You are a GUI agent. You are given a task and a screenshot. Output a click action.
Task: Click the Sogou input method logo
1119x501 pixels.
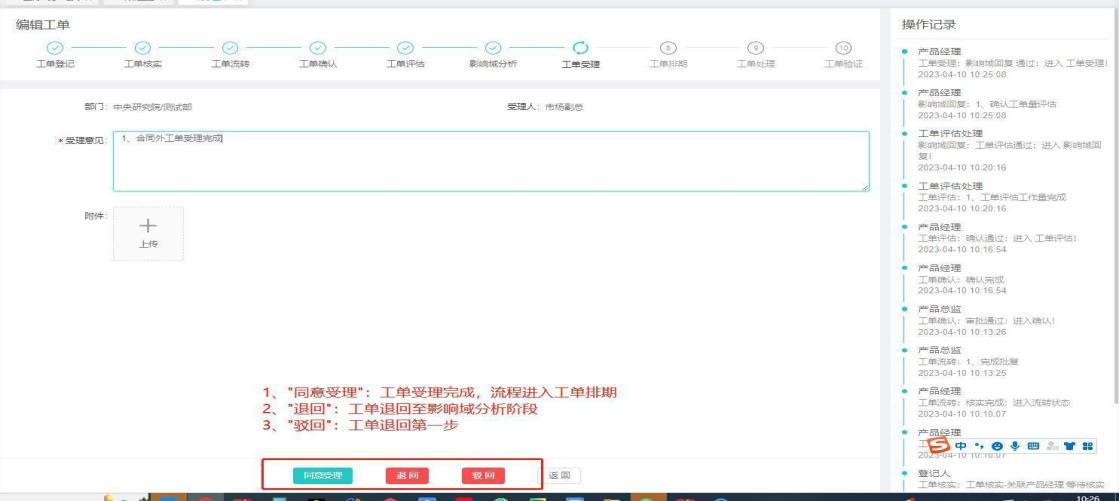click(938, 445)
